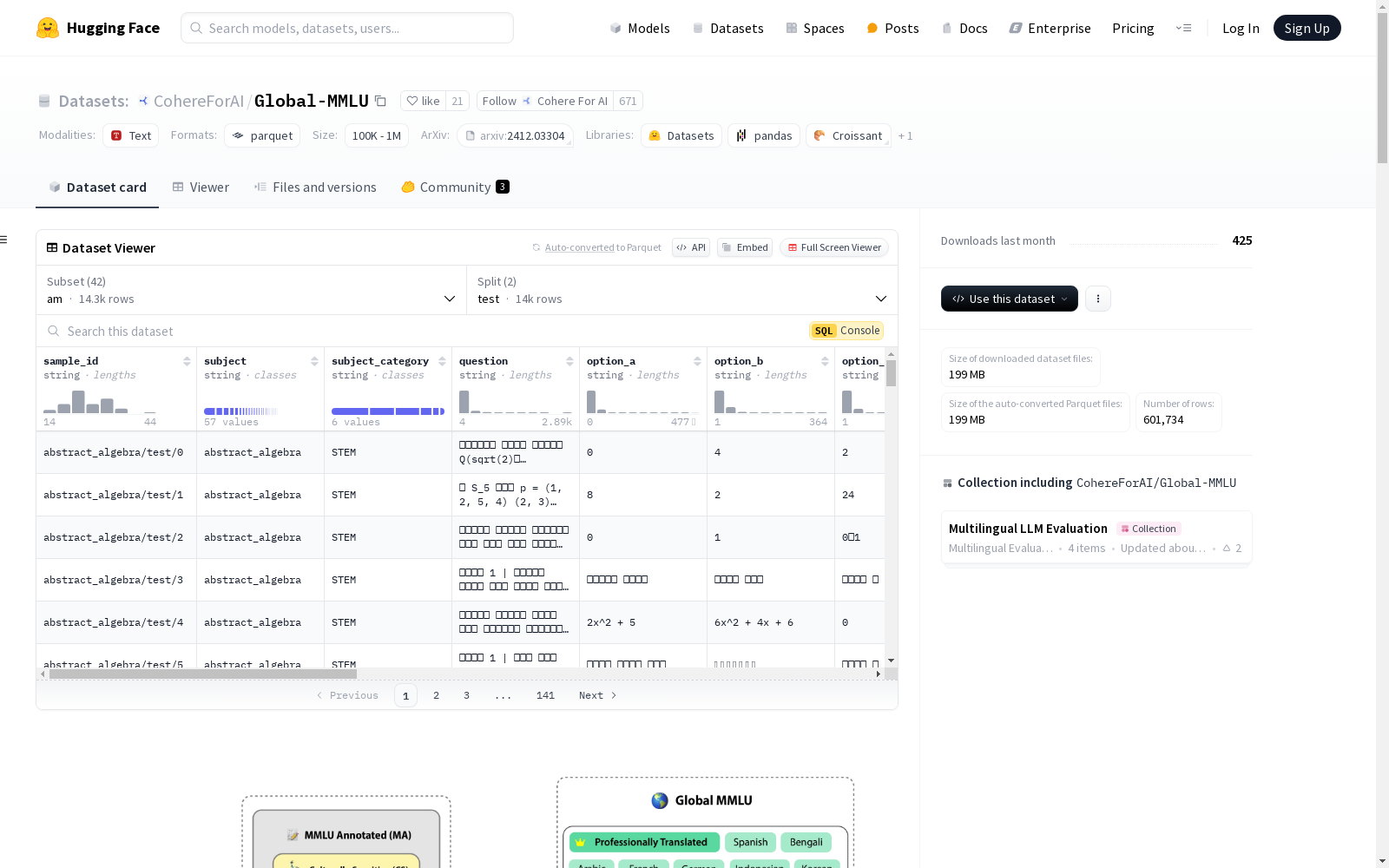Open the SQL Console
This screenshot has height=868, width=1389.
point(846,331)
